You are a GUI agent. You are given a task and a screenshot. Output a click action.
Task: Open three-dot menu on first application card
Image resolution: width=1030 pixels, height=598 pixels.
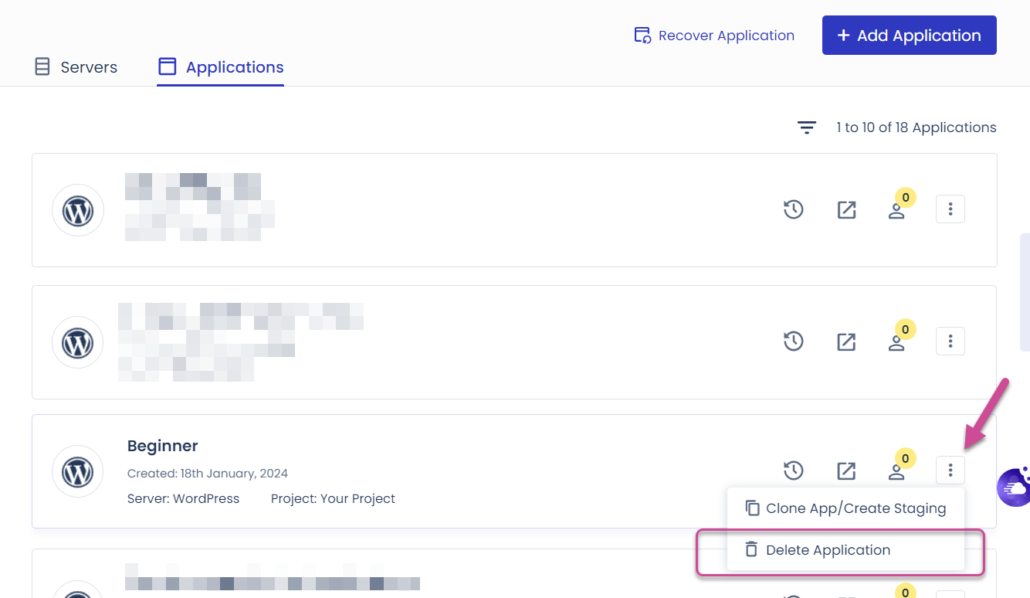[950, 210]
